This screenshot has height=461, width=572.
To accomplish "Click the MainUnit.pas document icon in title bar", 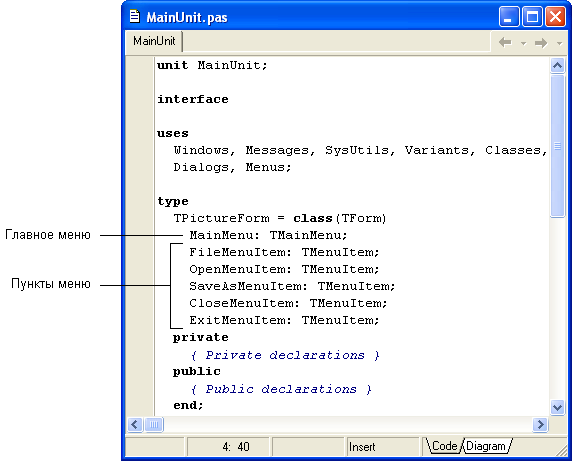I will (135, 16).
